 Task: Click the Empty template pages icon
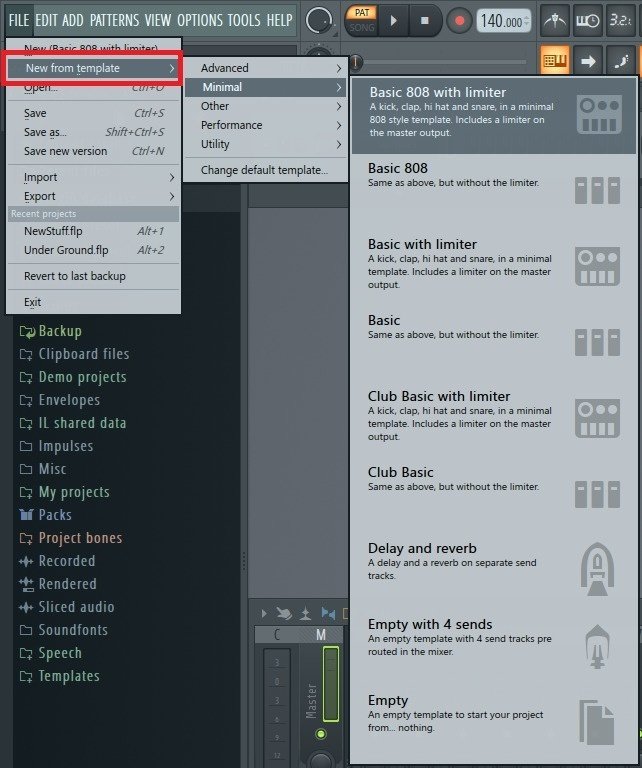597,722
